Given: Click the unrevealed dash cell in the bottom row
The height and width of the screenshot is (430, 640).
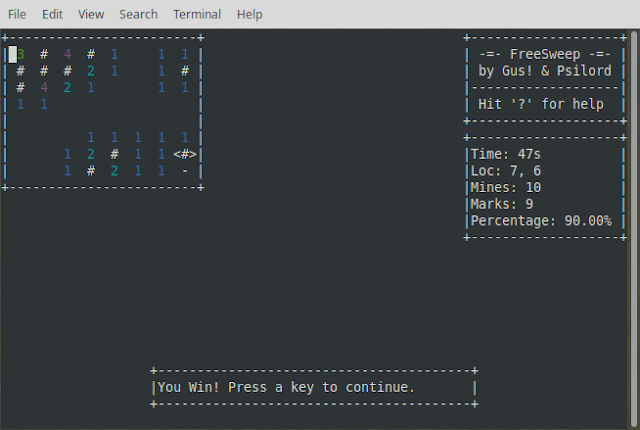Looking at the screenshot, I should (x=185, y=171).
